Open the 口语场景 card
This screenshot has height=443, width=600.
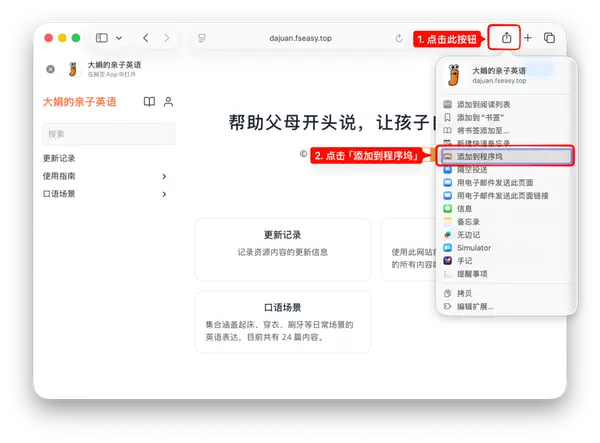pos(283,322)
